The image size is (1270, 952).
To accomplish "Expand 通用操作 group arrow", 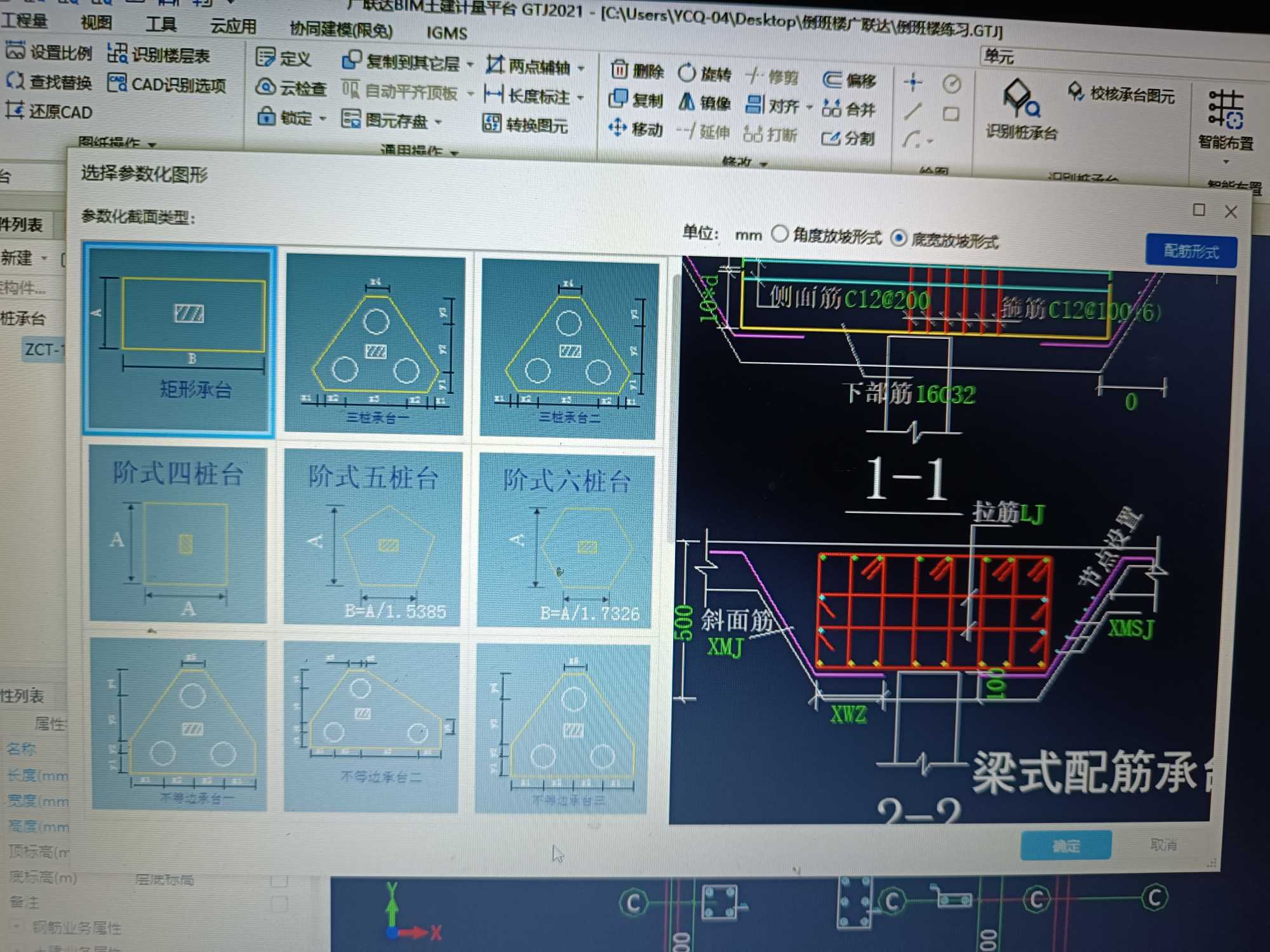I will [x=454, y=152].
